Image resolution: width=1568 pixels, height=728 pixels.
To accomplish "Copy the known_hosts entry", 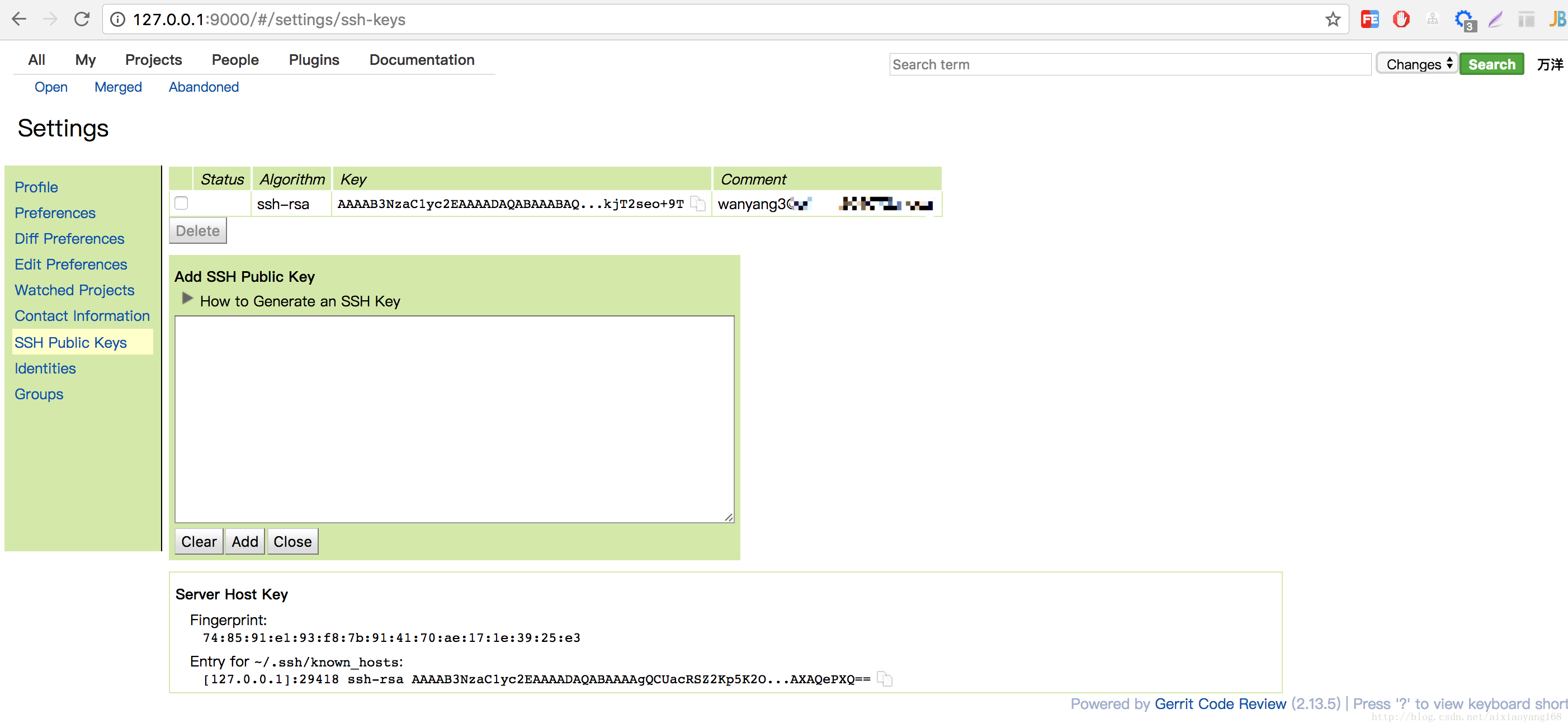I will (x=885, y=679).
